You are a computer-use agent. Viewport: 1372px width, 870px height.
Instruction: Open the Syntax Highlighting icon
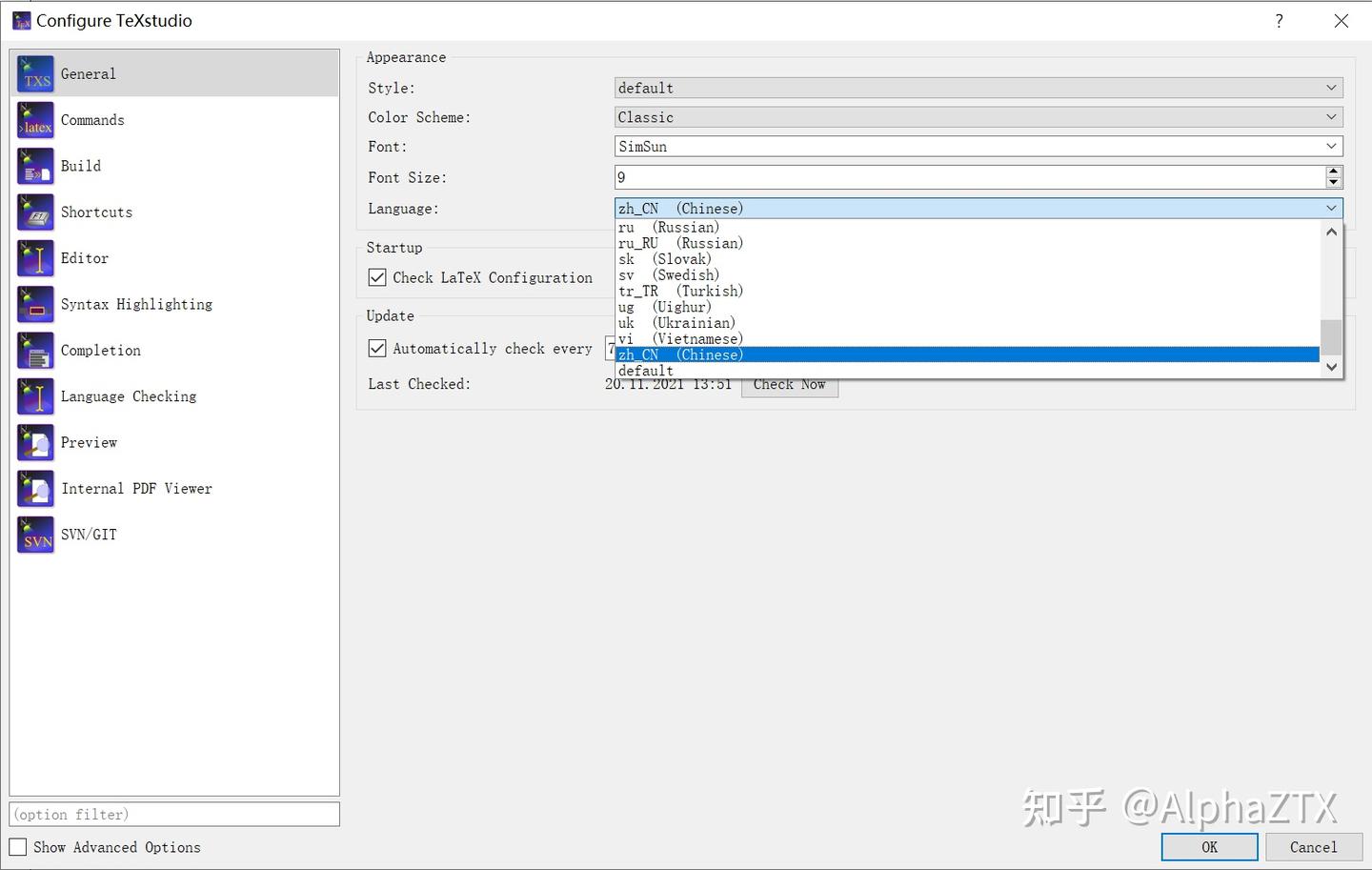tap(36, 304)
